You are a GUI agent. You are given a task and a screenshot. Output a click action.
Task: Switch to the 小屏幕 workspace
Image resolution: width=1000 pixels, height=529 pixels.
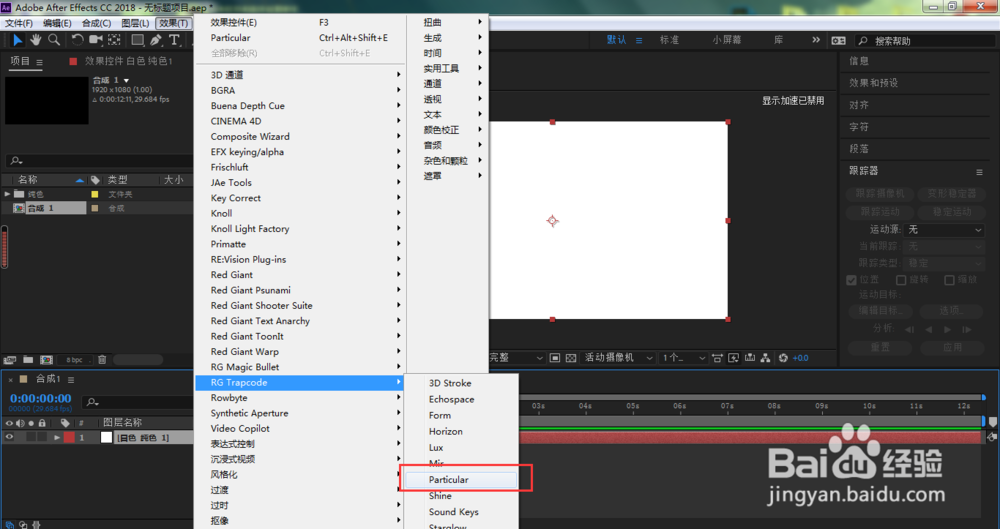pyautogui.click(x=726, y=40)
